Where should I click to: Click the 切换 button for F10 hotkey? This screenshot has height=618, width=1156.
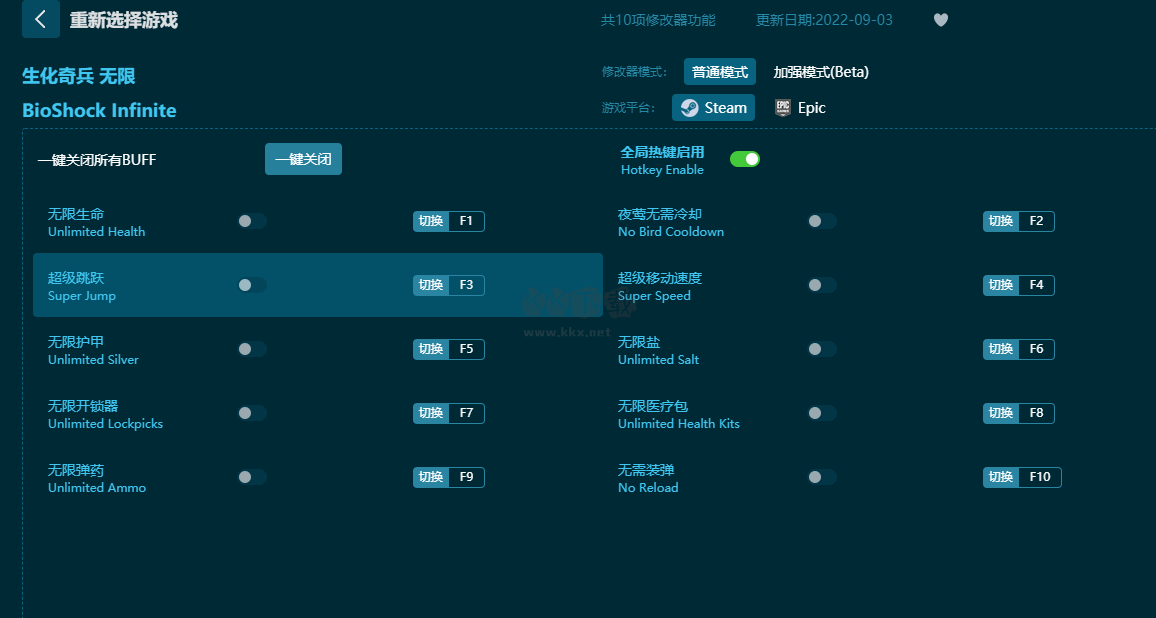tap(1001, 477)
